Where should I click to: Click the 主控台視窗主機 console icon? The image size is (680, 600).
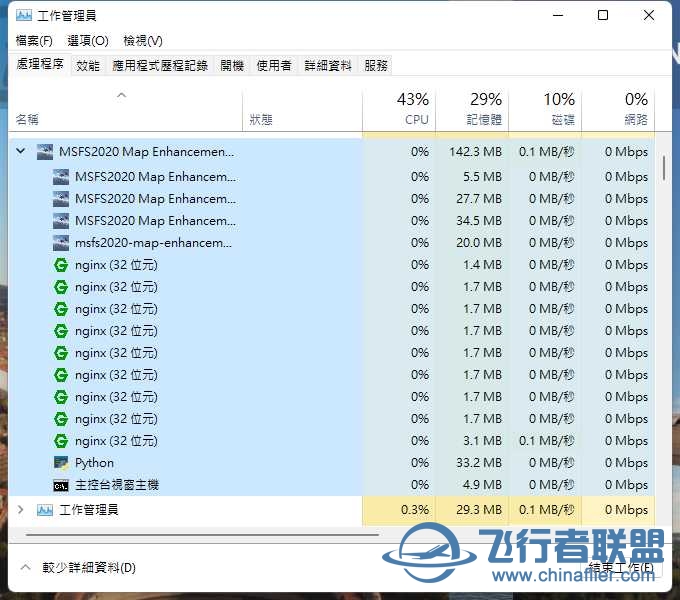(x=61, y=486)
